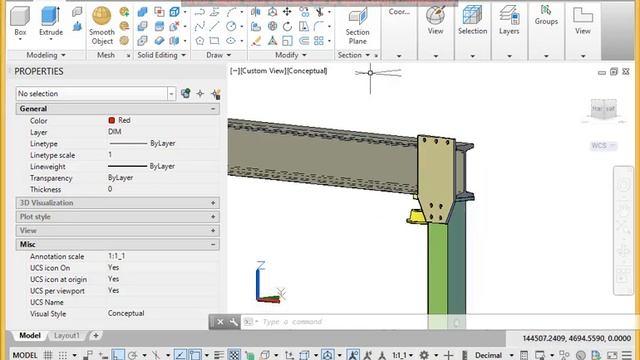640x360 pixels.
Task: Click the MODEL space button
Action: [25, 355]
